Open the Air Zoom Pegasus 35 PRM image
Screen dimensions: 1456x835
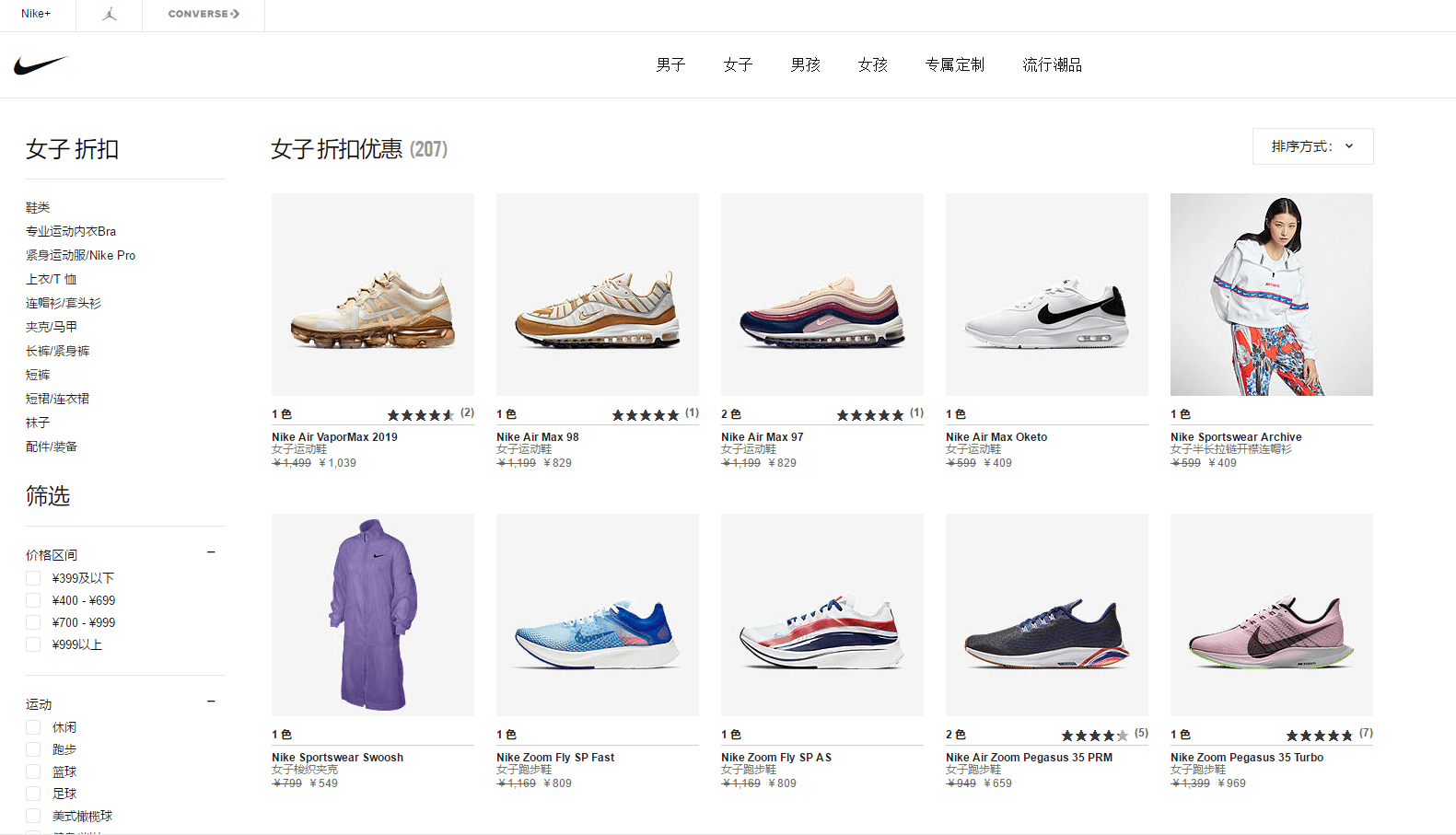pyautogui.click(x=1047, y=615)
